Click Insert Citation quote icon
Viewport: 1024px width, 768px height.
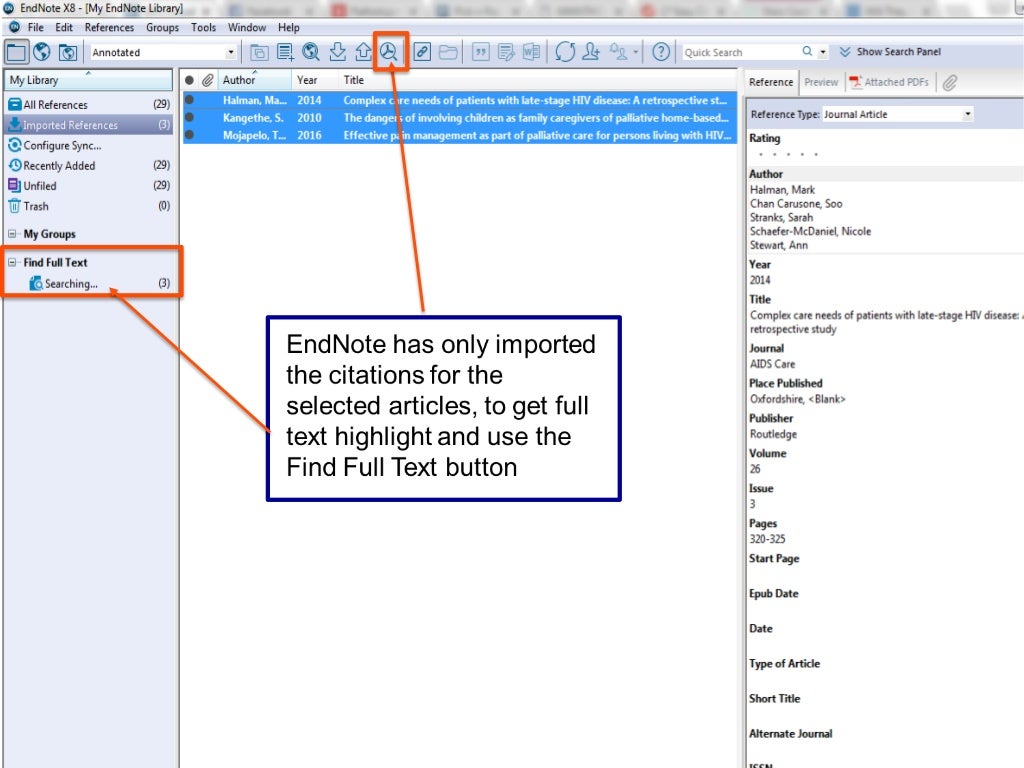coord(481,52)
